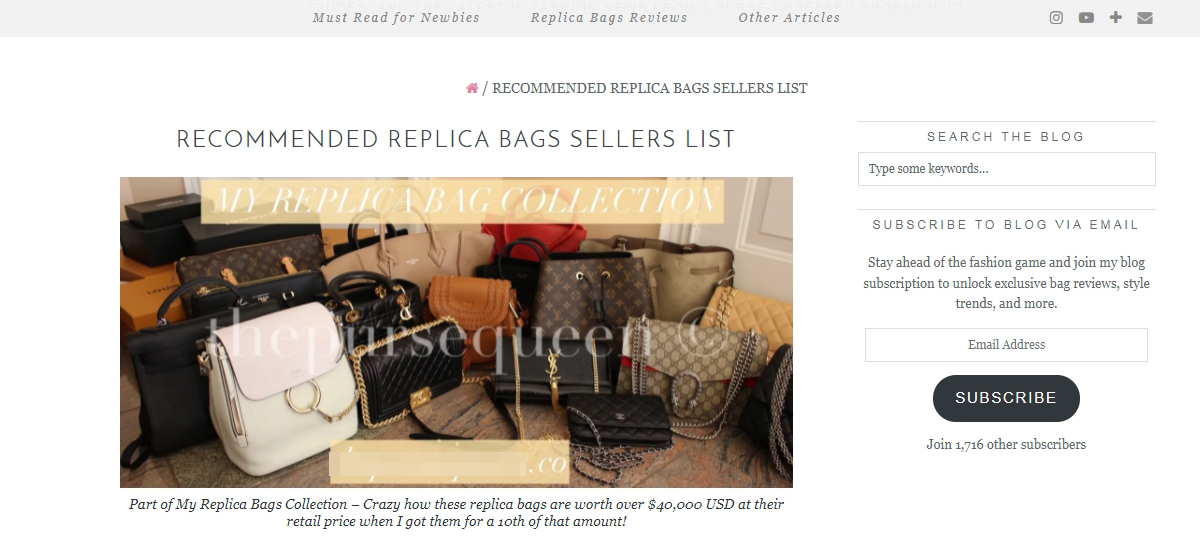Focus the blog search keywords field

point(1006,169)
